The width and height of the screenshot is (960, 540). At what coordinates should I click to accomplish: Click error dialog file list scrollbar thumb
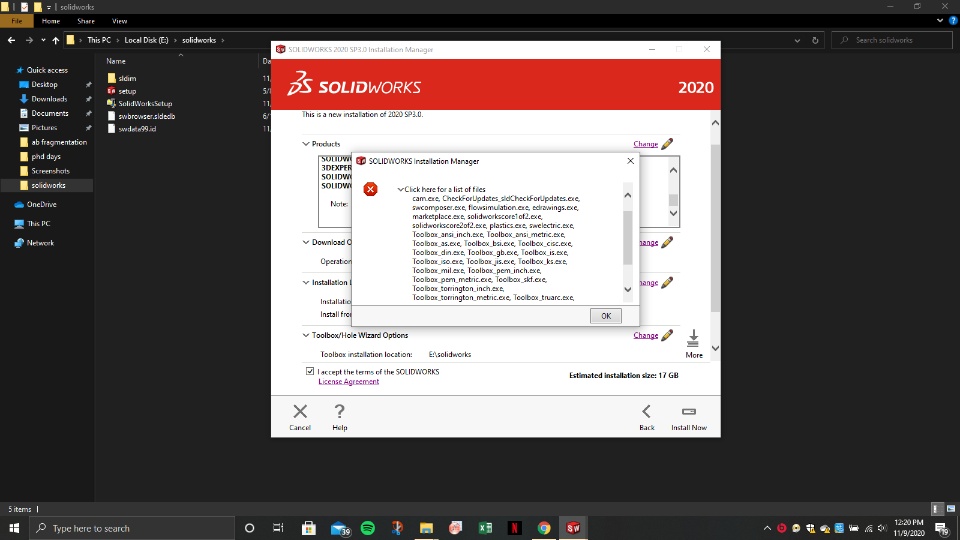pyautogui.click(x=628, y=238)
